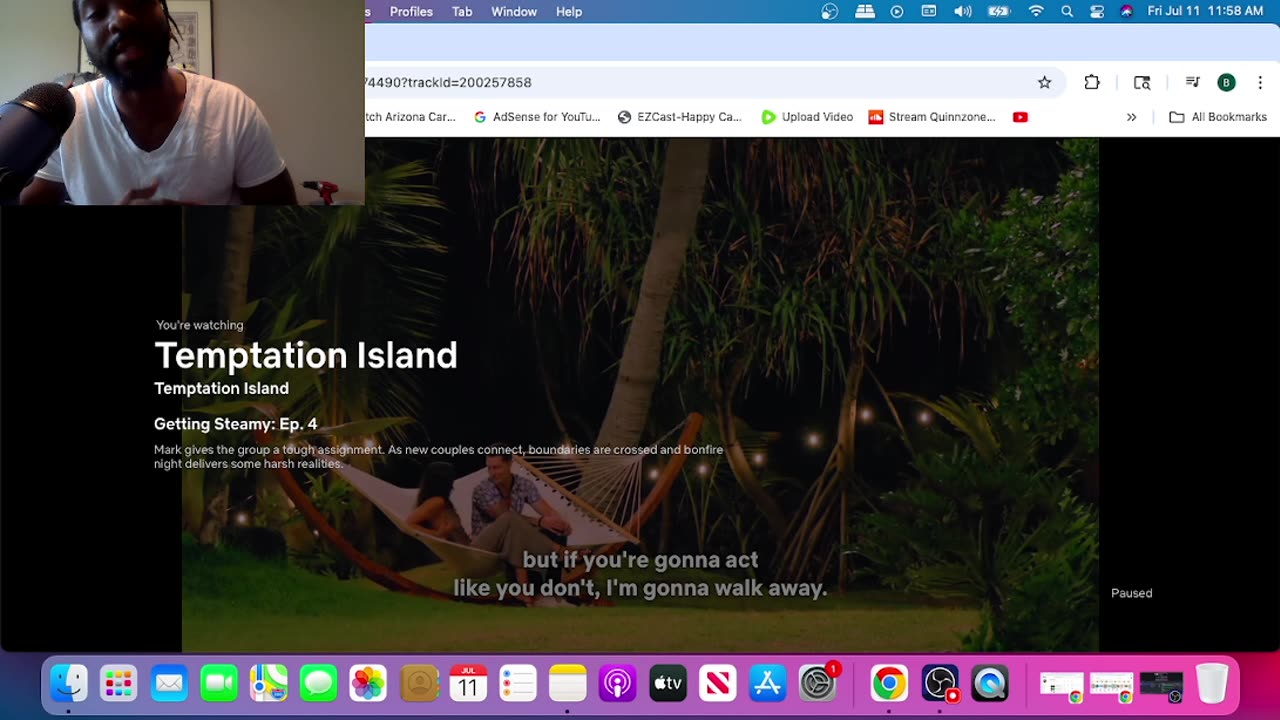This screenshot has height=720, width=1280.
Task: Open Calendar from the dock
Action: click(x=468, y=684)
